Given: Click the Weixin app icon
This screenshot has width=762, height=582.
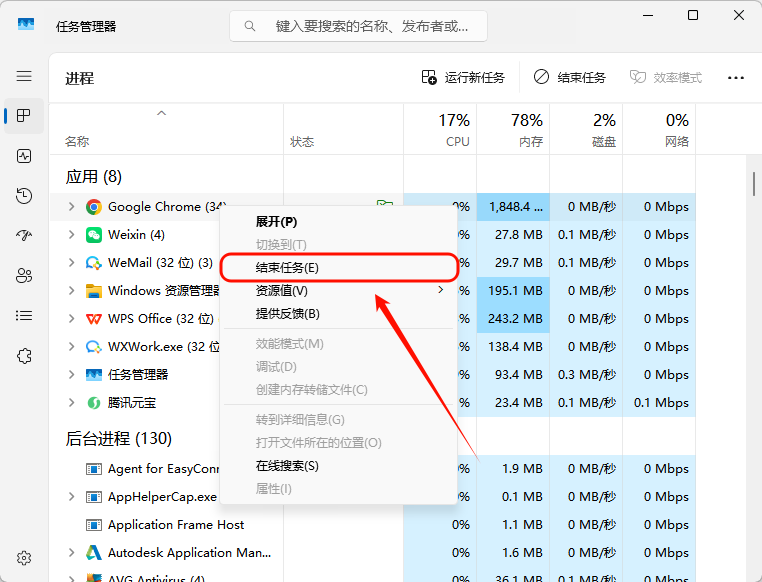Looking at the screenshot, I should [x=94, y=235].
